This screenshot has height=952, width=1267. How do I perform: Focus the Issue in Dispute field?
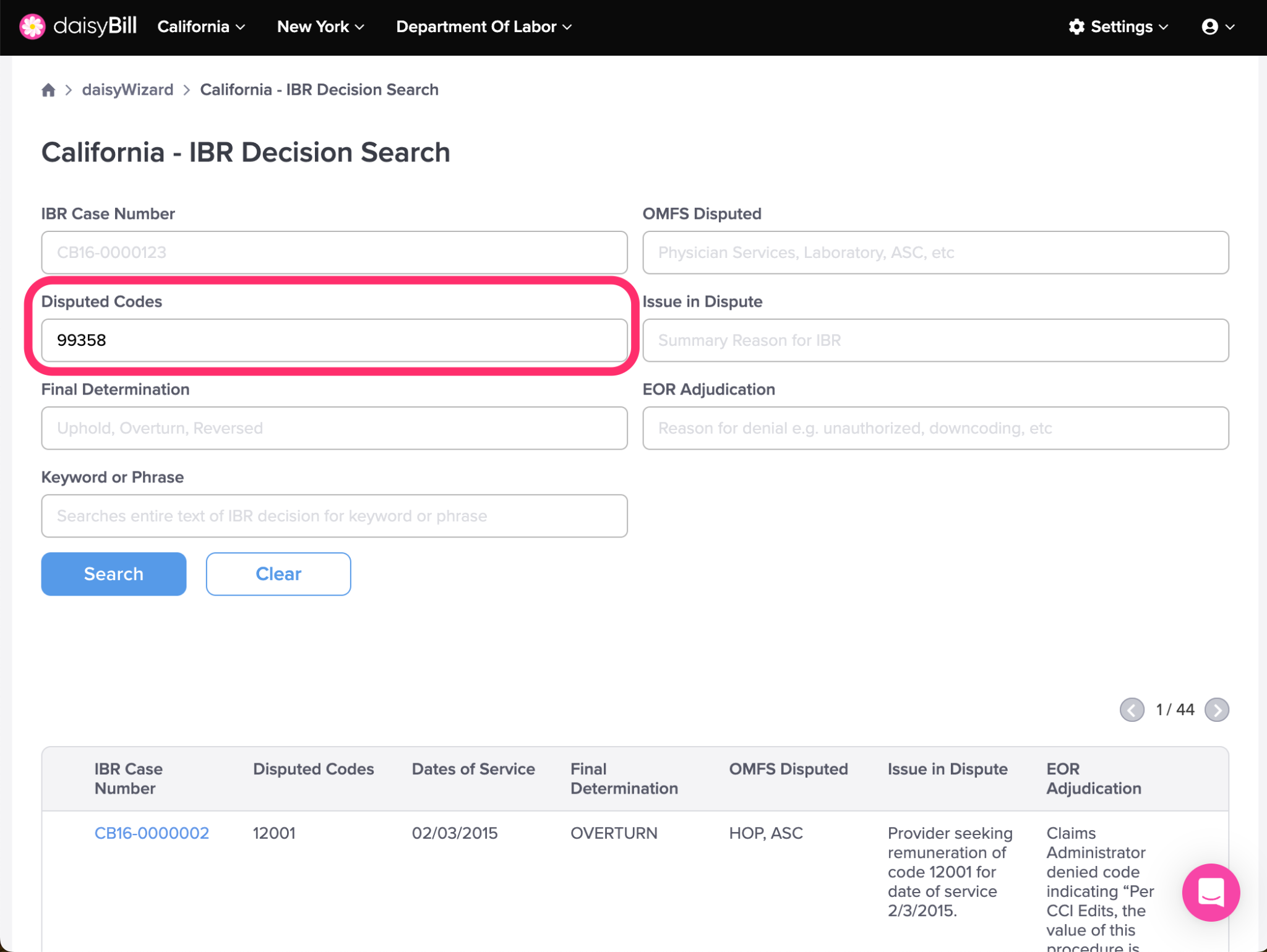(x=935, y=340)
